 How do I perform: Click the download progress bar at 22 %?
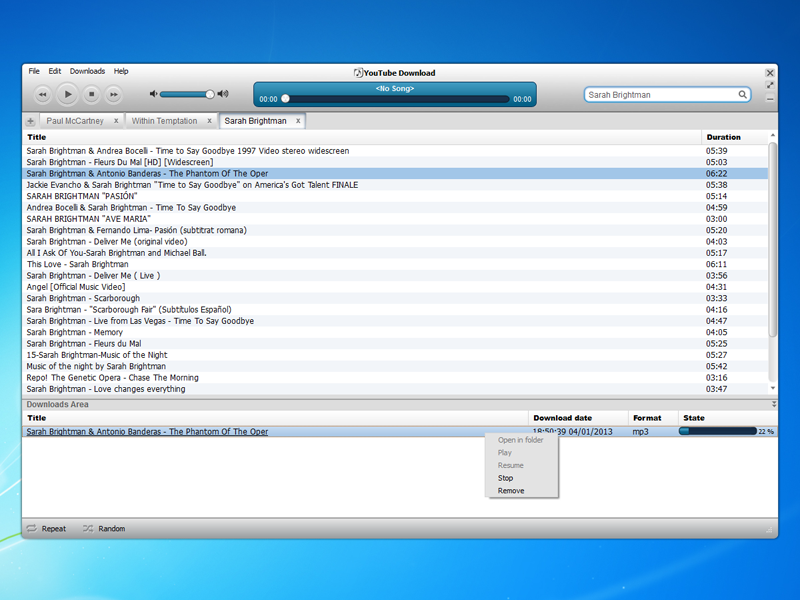tap(717, 431)
